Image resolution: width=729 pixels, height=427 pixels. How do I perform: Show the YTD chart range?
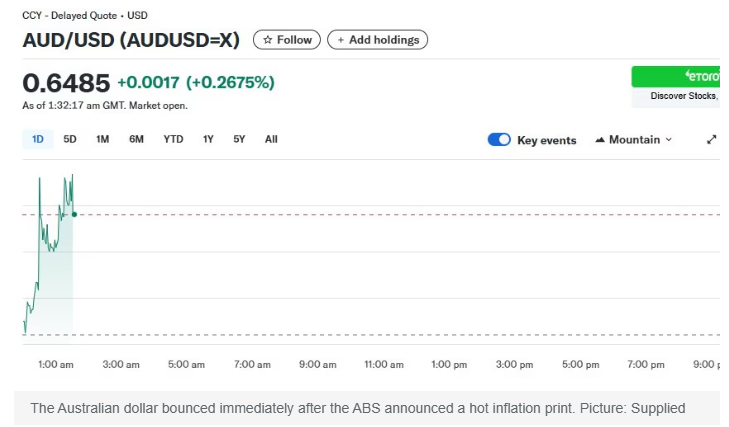point(173,139)
